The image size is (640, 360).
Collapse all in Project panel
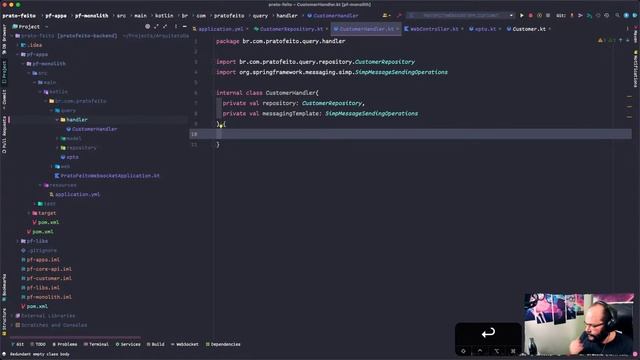pos(165,27)
